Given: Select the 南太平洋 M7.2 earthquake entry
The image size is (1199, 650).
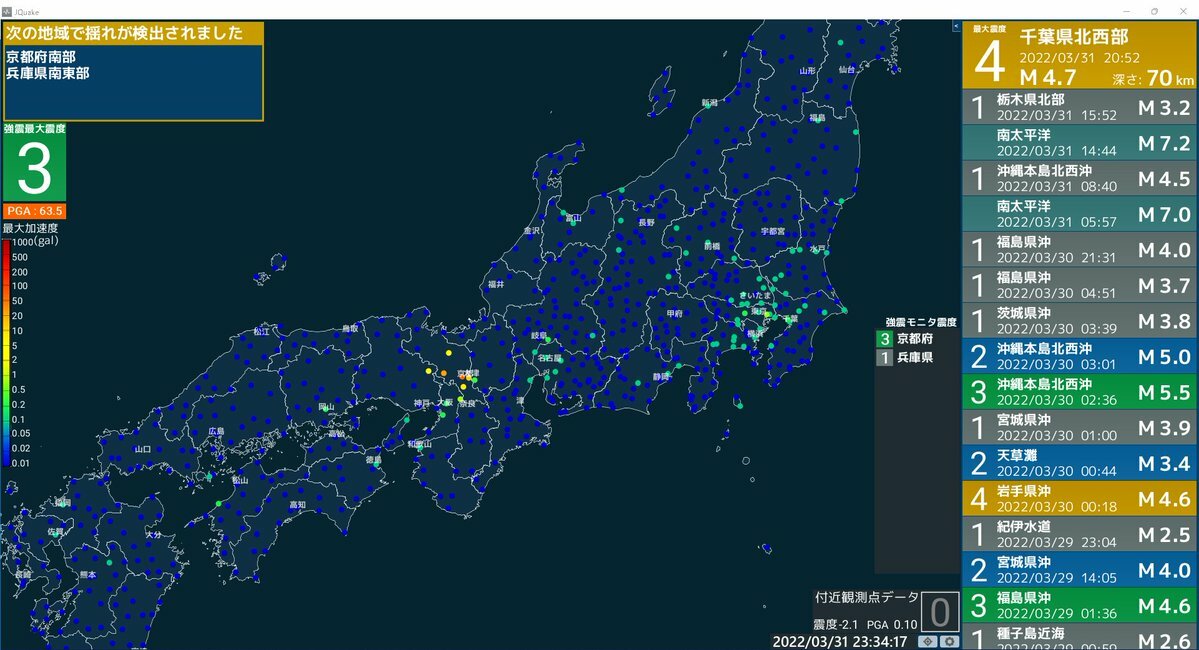Looking at the screenshot, I should [1079, 141].
